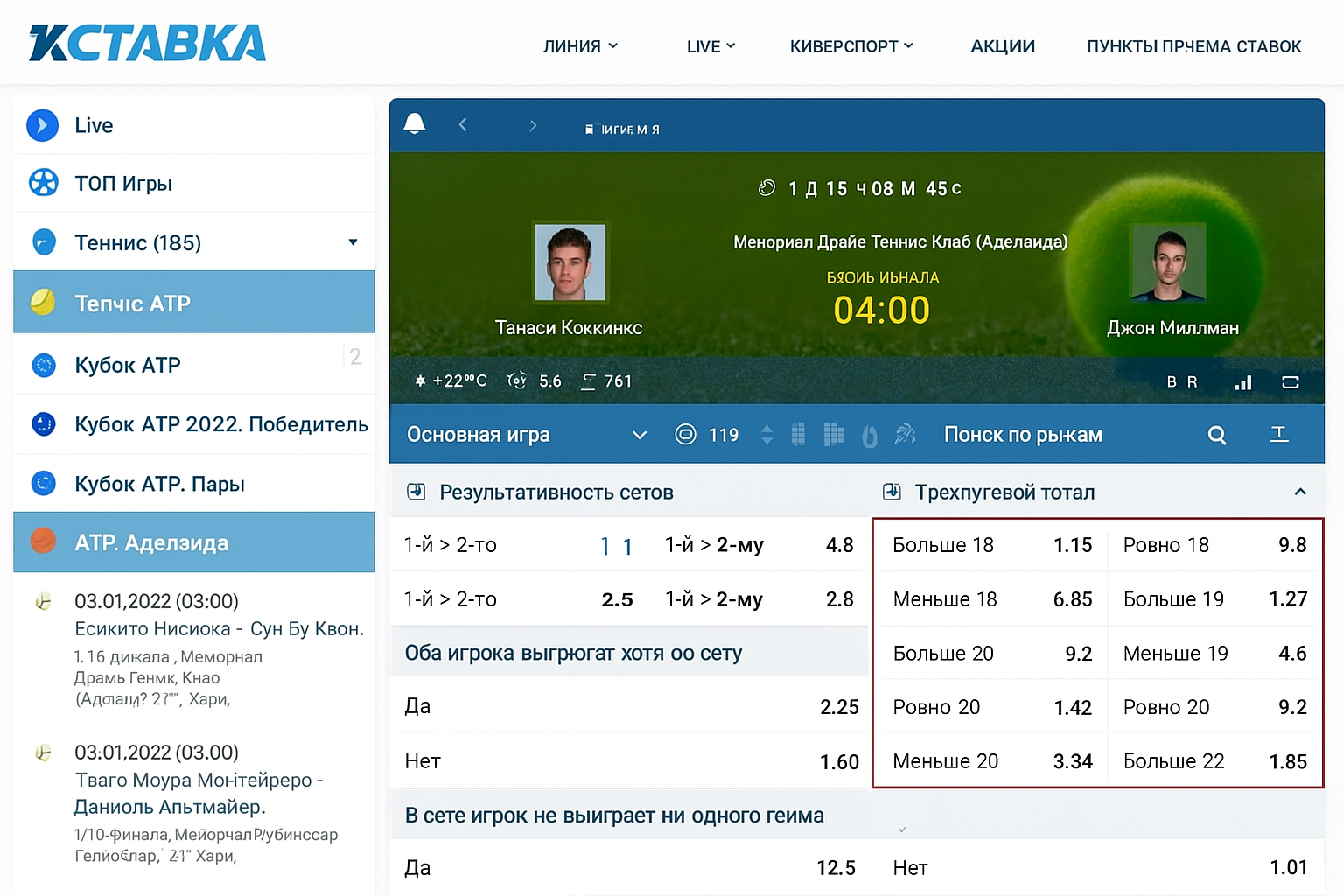Click the markets count stepper arrows

point(767,435)
